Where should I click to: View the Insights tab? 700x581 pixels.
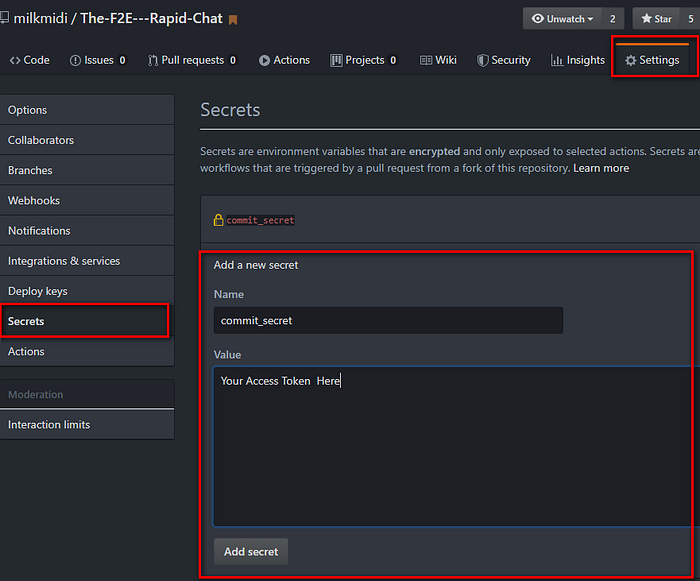pos(578,60)
